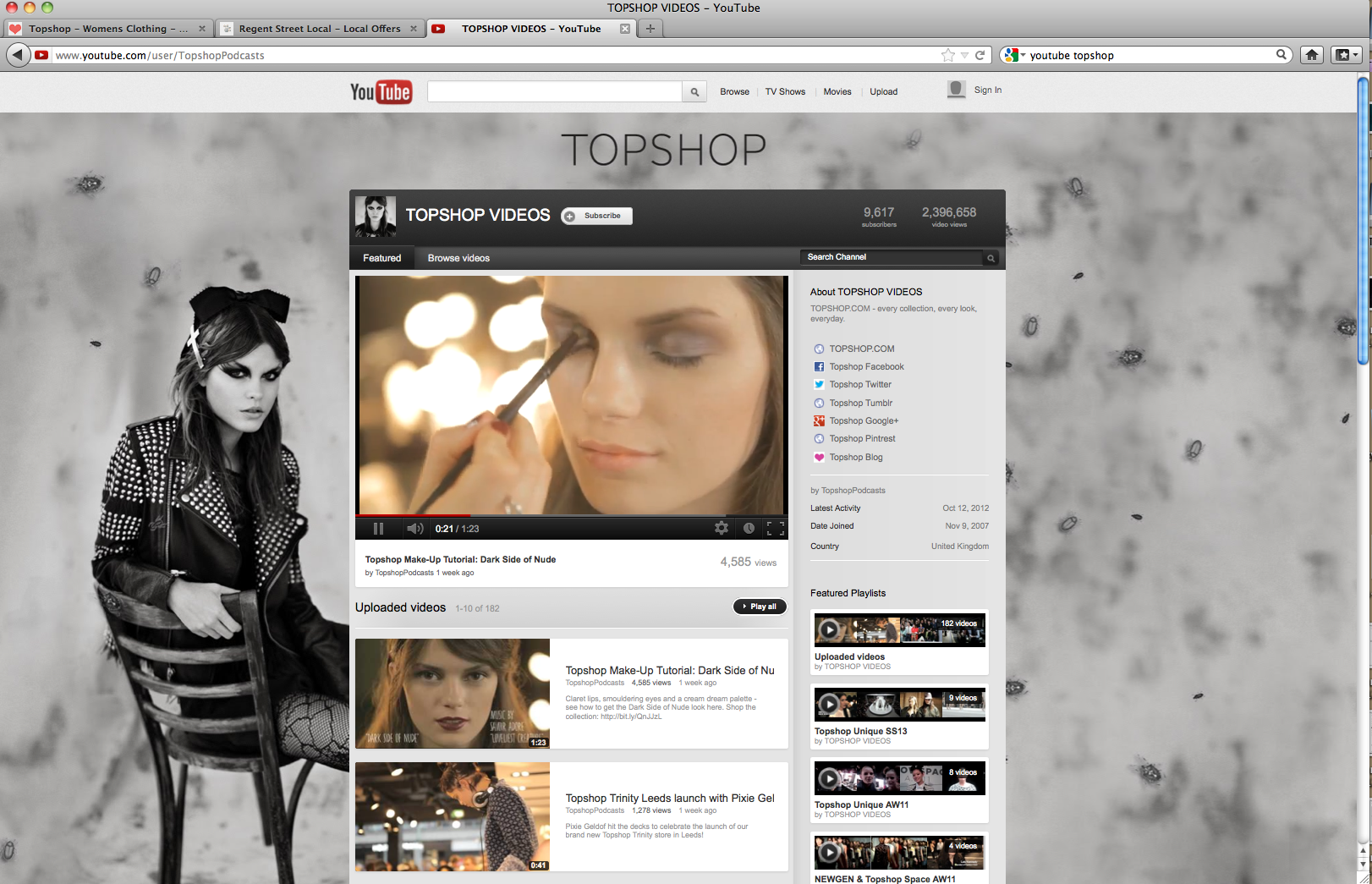Screen dimensions: 1372x884
Task: Reload the page with refresh icon
Action: (980, 55)
